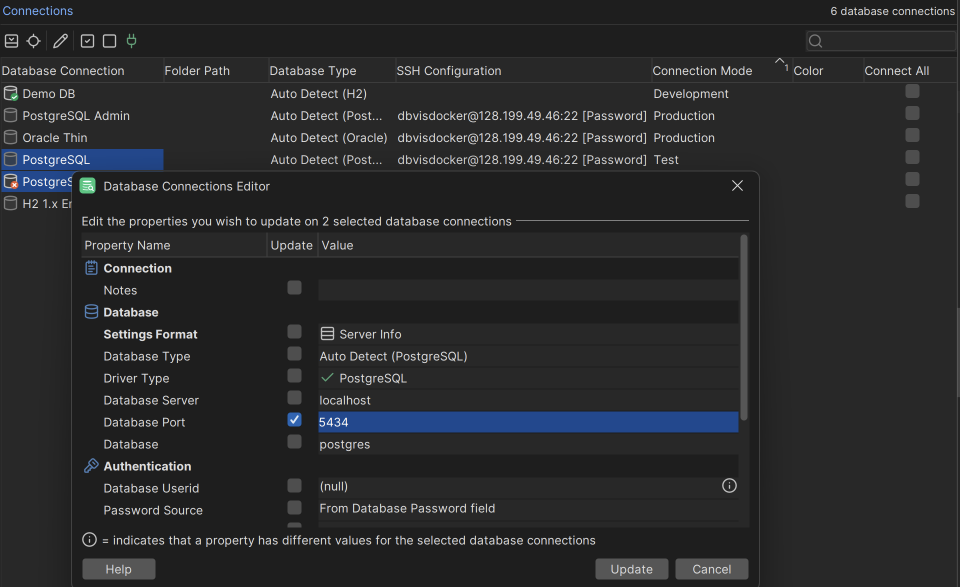Image resolution: width=960 pixels, height=587 pixels.
Task: Select the Oracle Thin connection row
Action: (47, 137)
